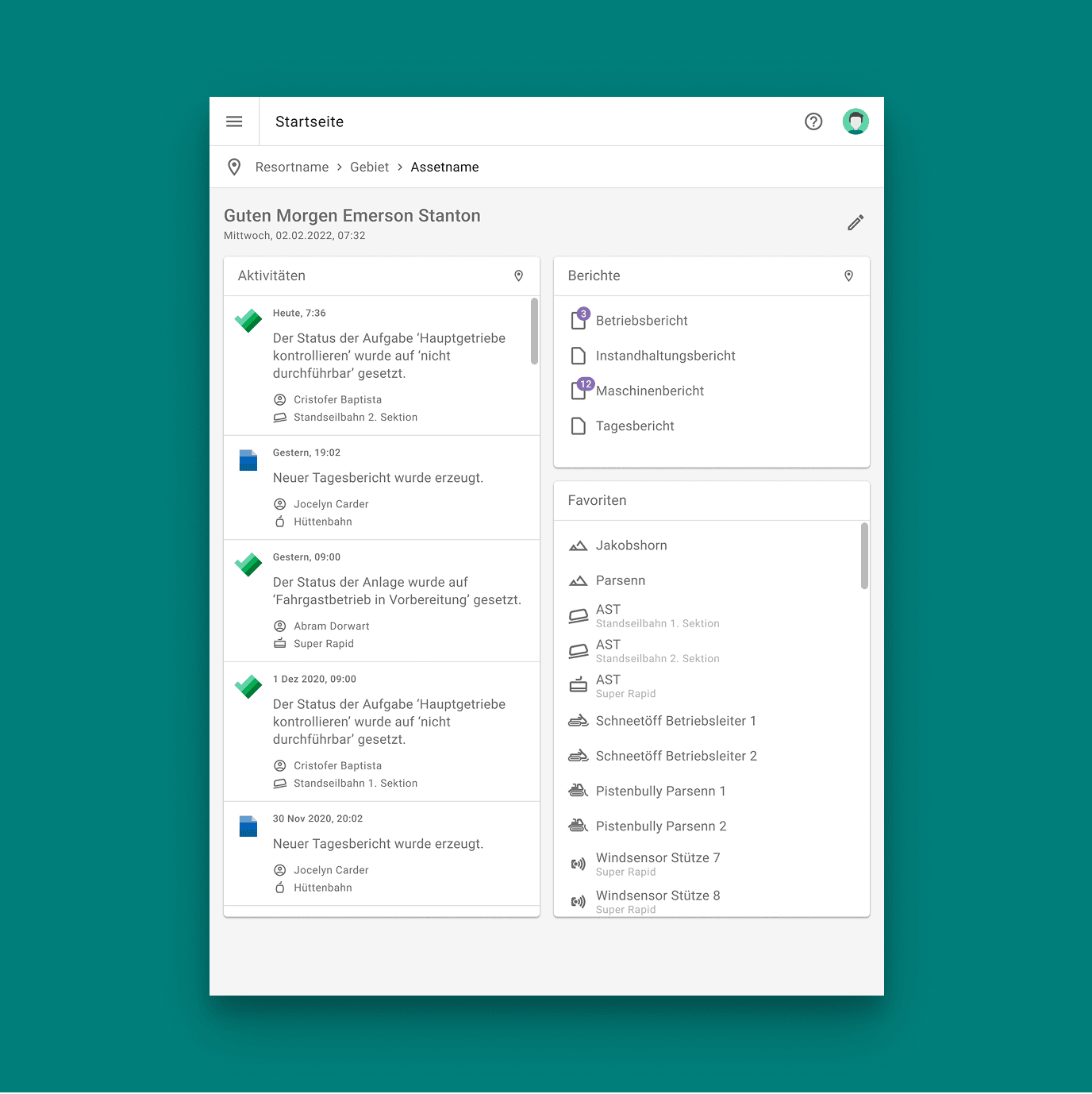The image size is (1092, 1094).
Task: Click the Maschinenbericht icon with badge 12
Action: [x=579, y=390]
